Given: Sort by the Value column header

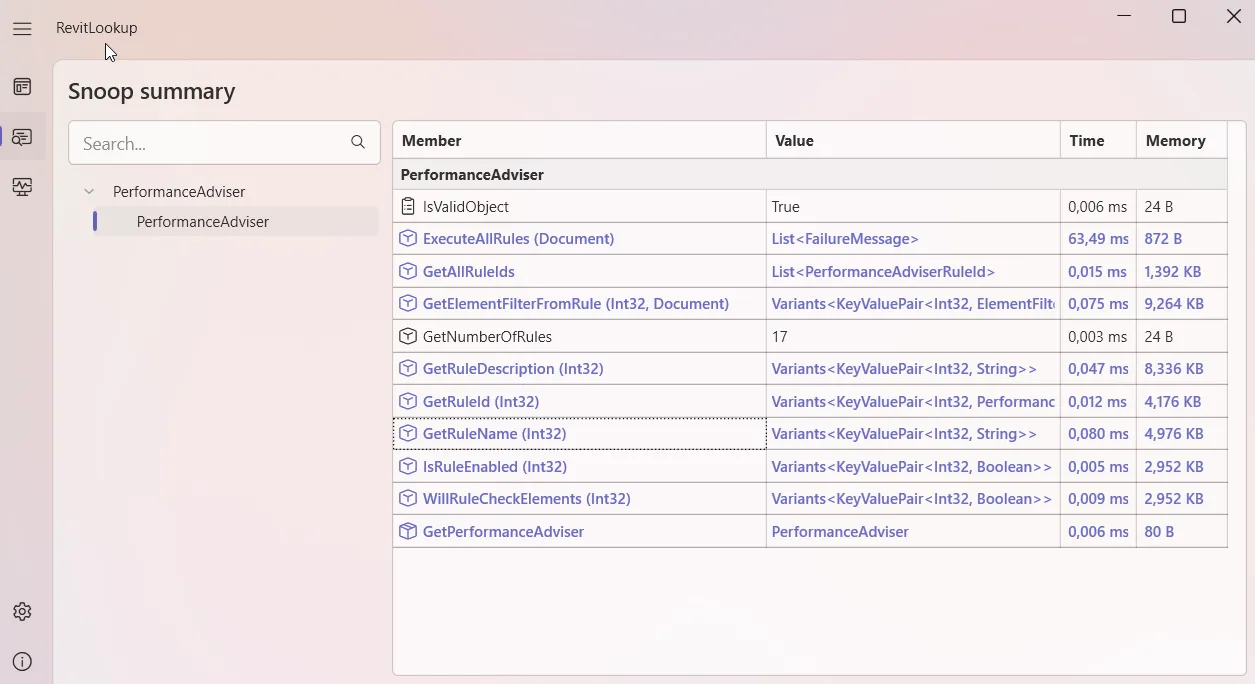Looking at the screenshot, I should 913,141.
